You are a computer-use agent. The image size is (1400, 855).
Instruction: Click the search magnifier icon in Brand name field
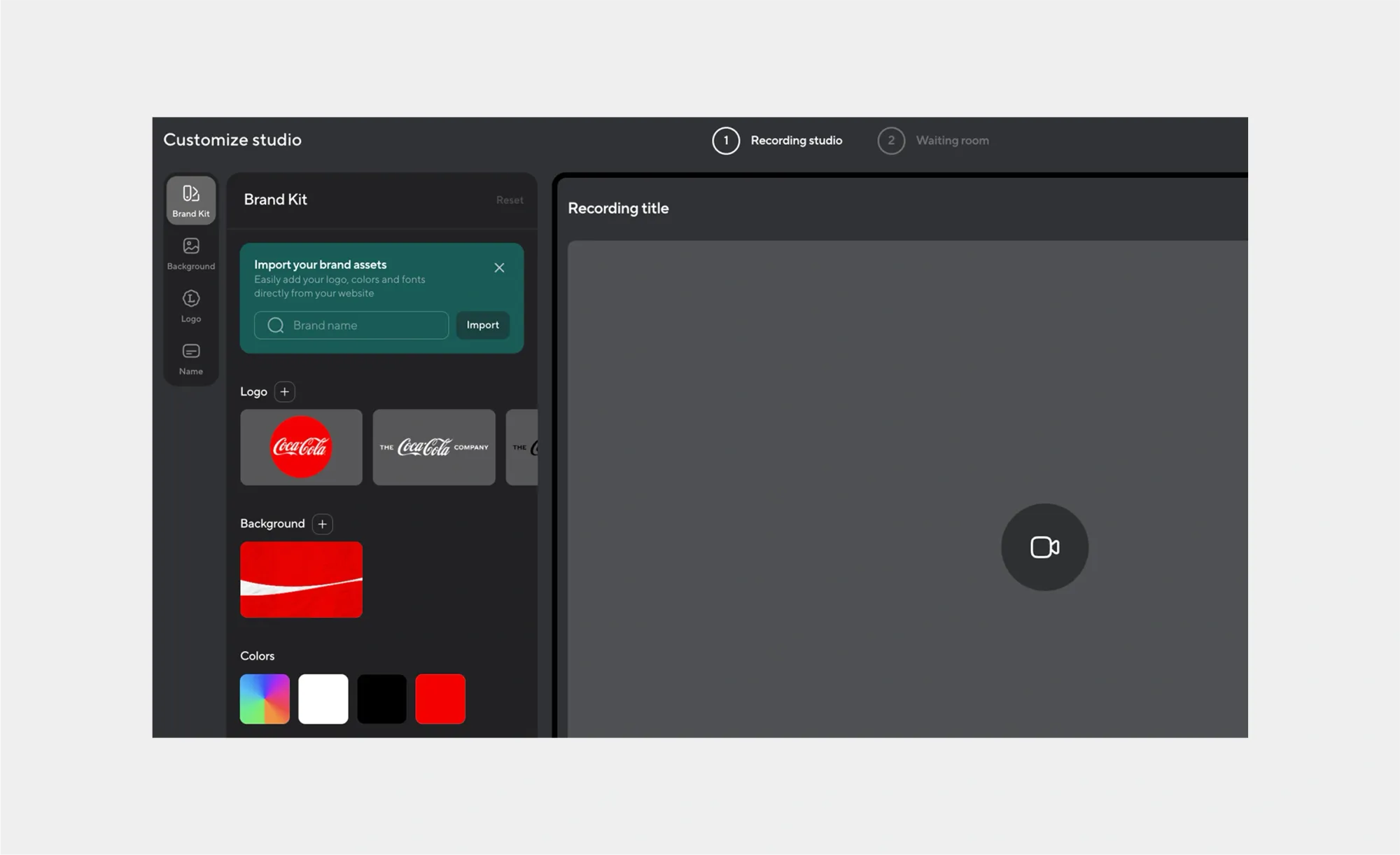[276, 325]
